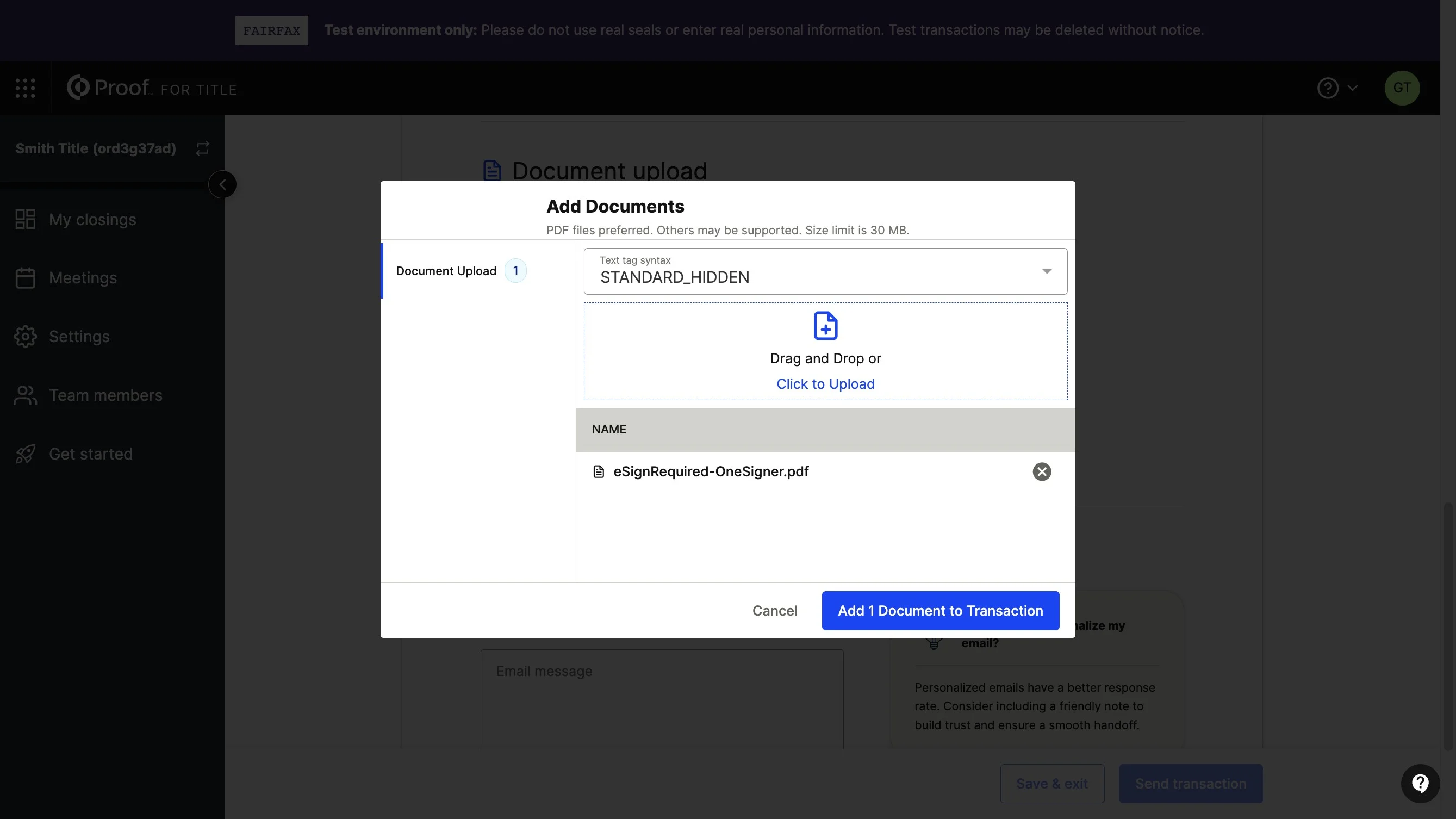This screenshot has height=819, width=1456.
Task: Click the NAME column header
Action: tap(609, 430)
